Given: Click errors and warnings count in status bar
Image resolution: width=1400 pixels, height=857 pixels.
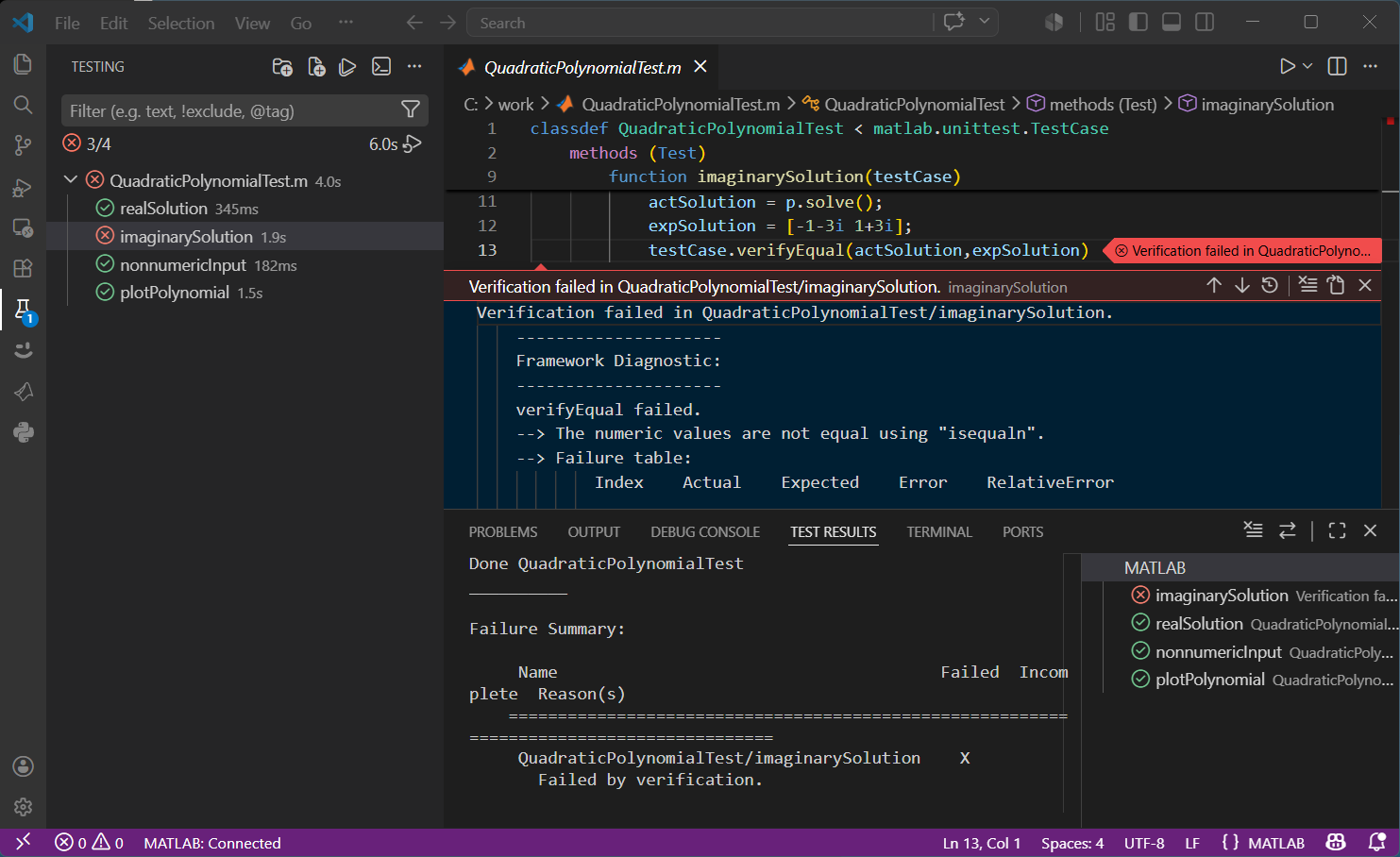Looking at the screenshot, I should [89, 843].
